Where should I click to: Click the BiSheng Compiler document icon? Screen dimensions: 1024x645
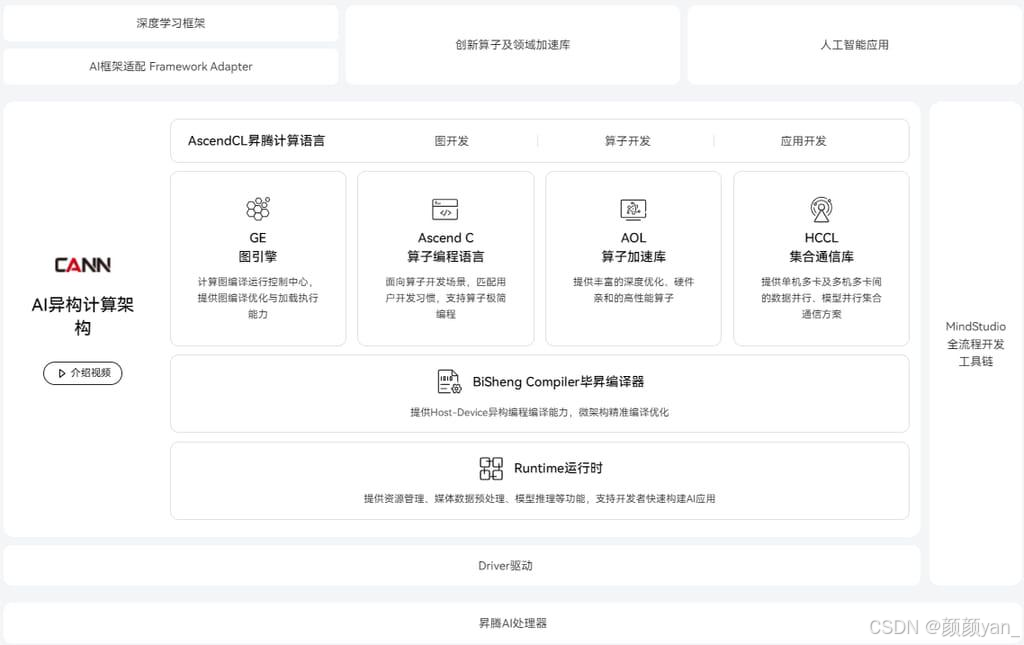pos(449,381)
